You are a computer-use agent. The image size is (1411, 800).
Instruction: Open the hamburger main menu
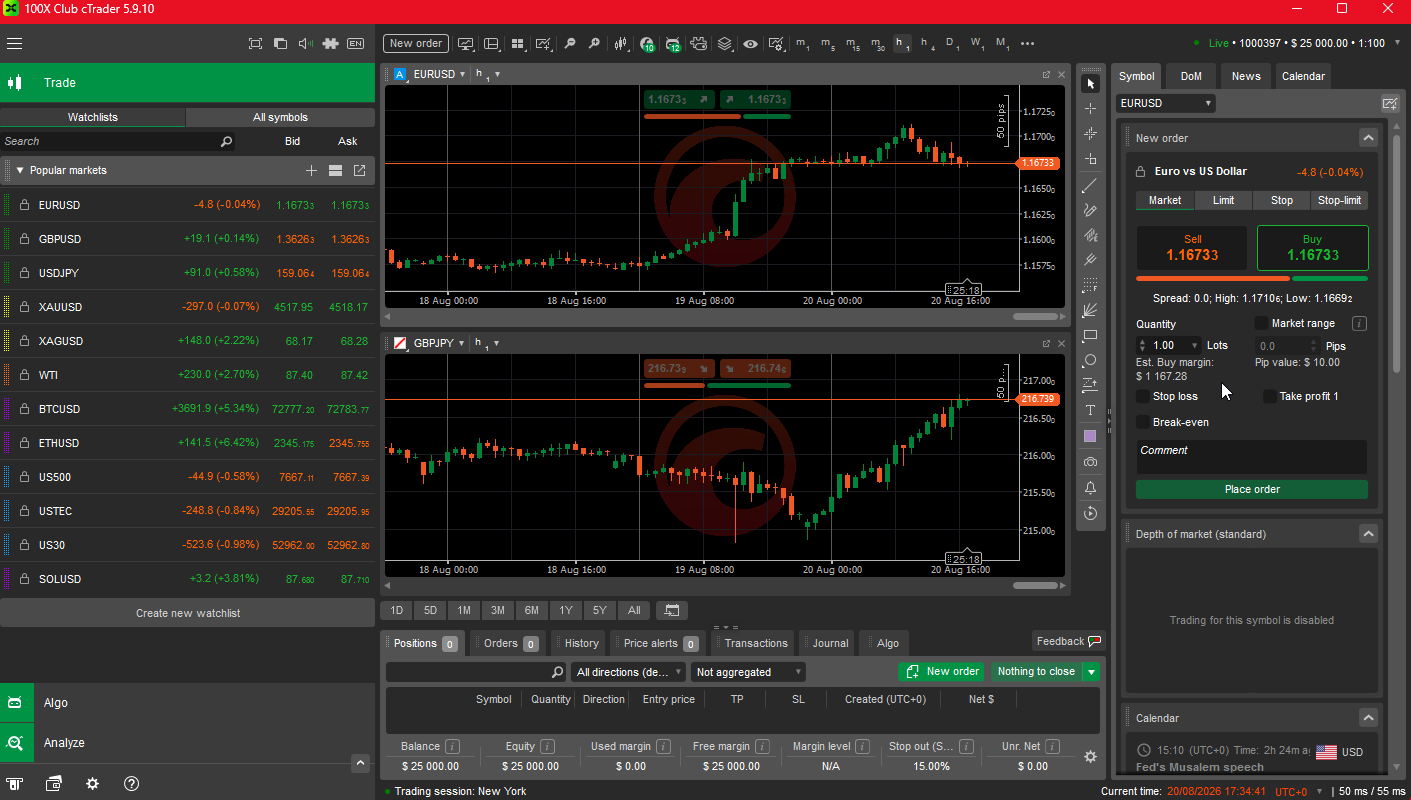tap(14, 44)
